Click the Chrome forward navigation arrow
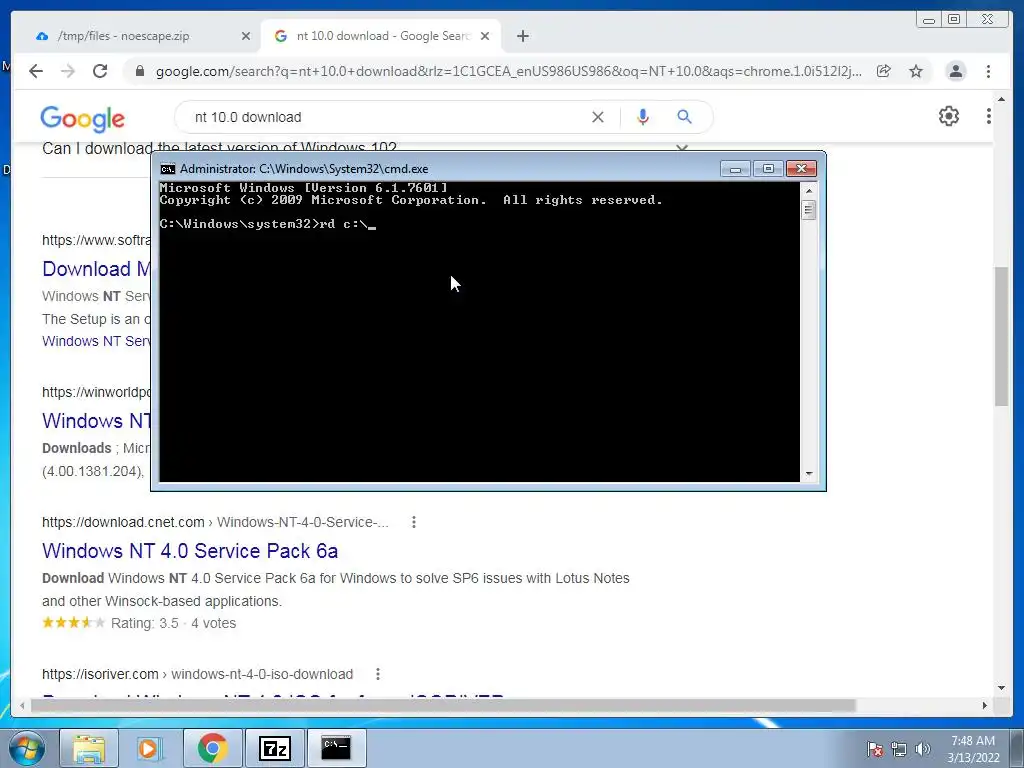This screenshot has height=768, width=1024. click(68, 71)
